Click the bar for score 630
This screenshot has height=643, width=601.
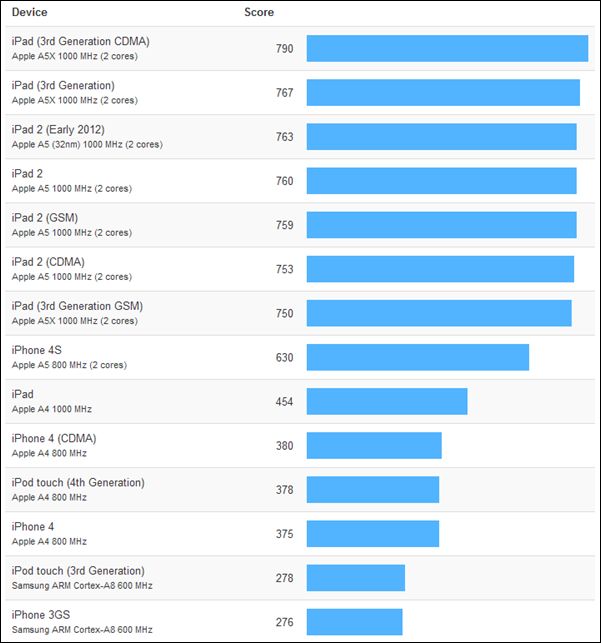click(418, 357)
